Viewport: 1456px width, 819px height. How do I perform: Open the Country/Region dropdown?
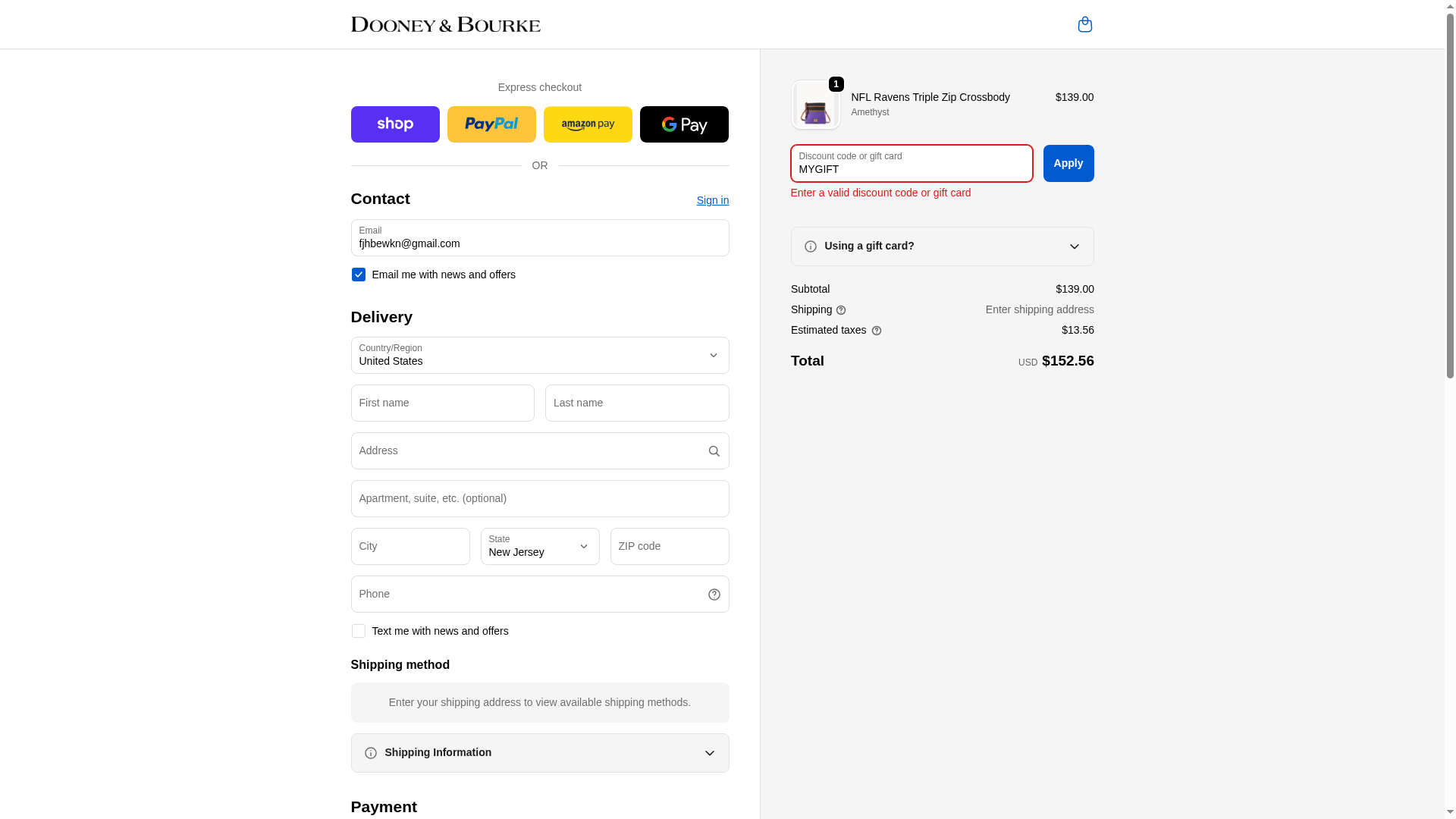540,356
